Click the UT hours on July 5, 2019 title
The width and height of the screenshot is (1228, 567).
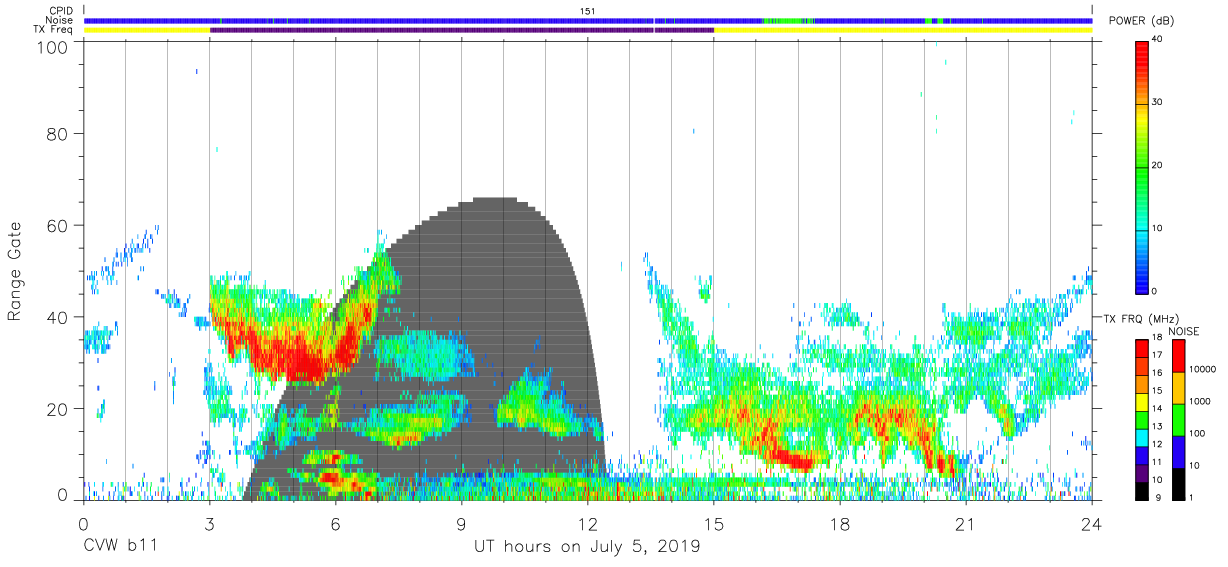click(x=588, y=547)
